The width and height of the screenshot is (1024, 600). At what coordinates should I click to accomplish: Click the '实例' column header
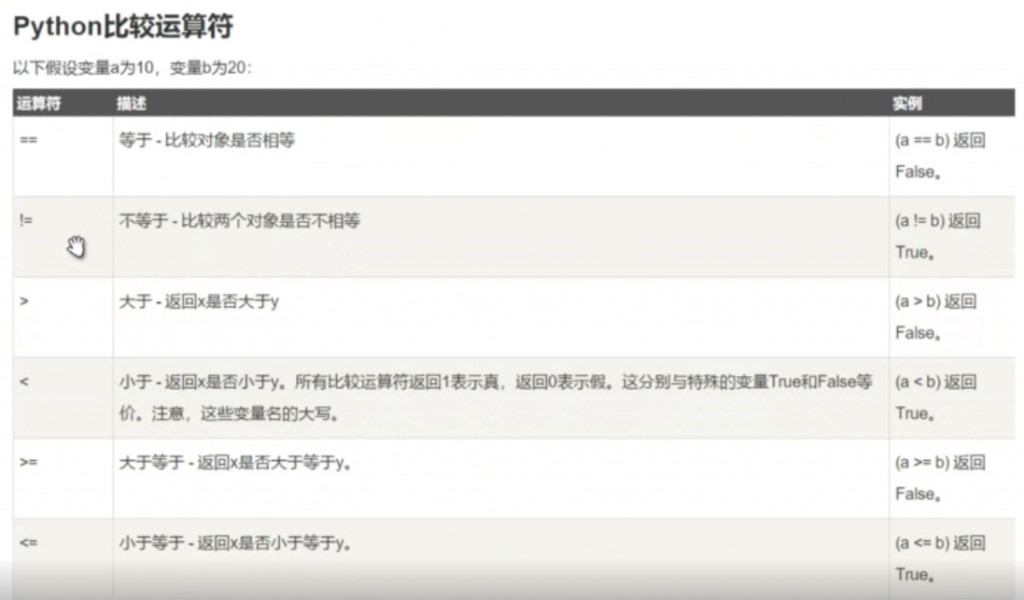click(907, 103)
